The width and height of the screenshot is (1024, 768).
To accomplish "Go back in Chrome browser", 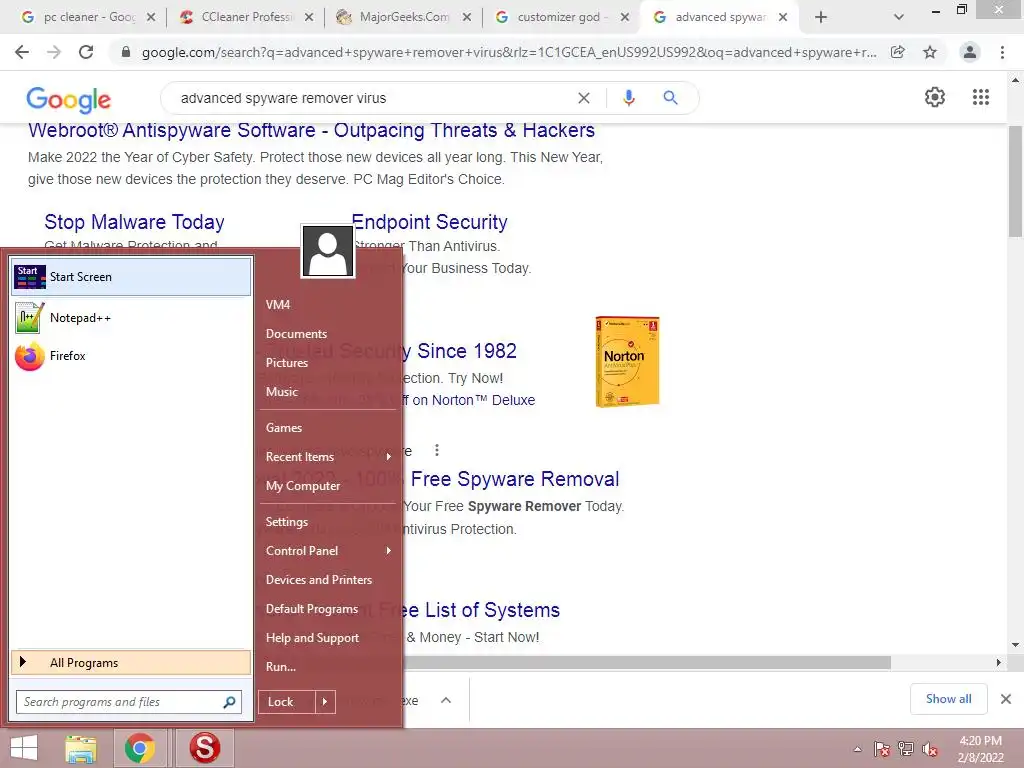I will pyautogui.click(x=22, y=52).
